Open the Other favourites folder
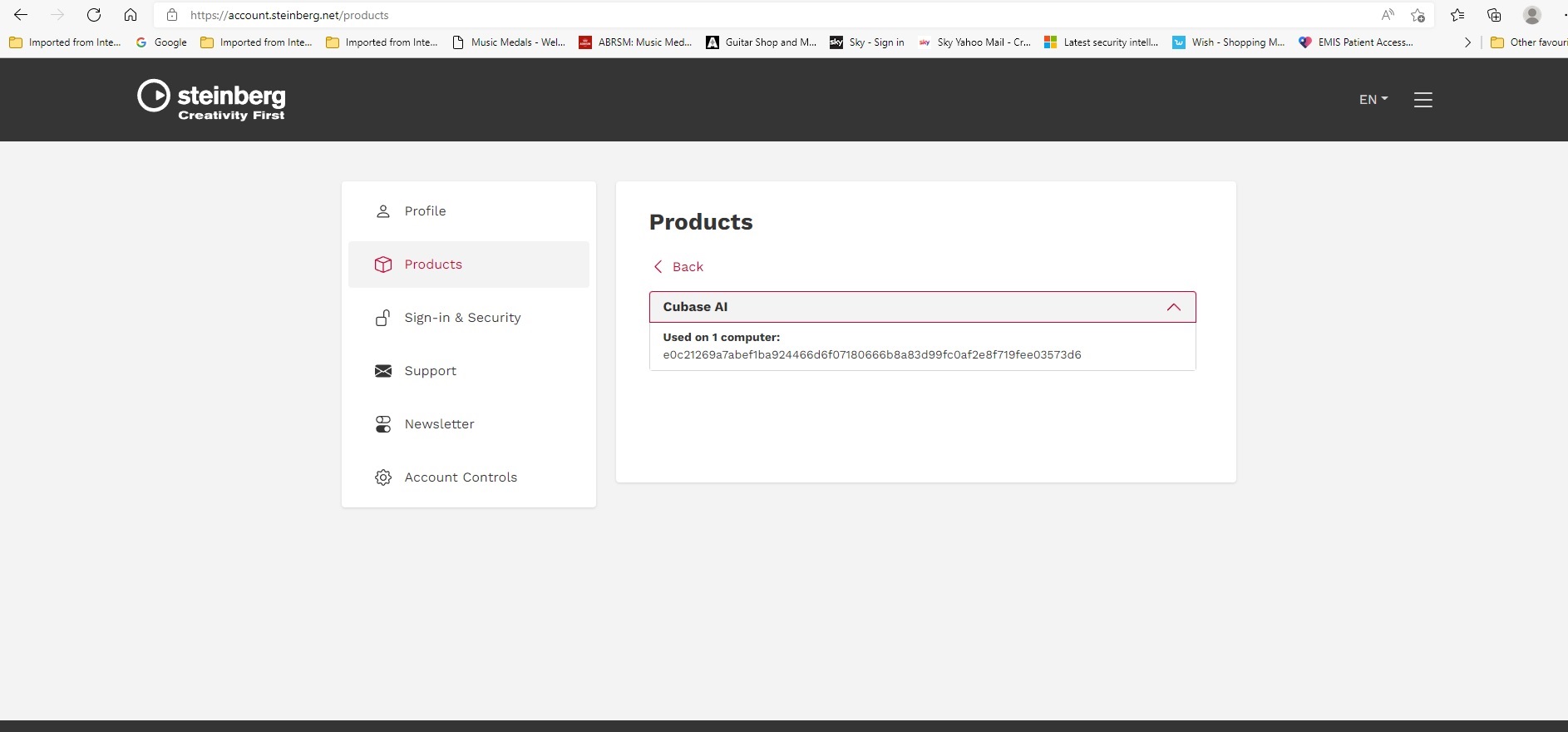The height and width of the screenshot is (732, 1568). coord(1529,42)
